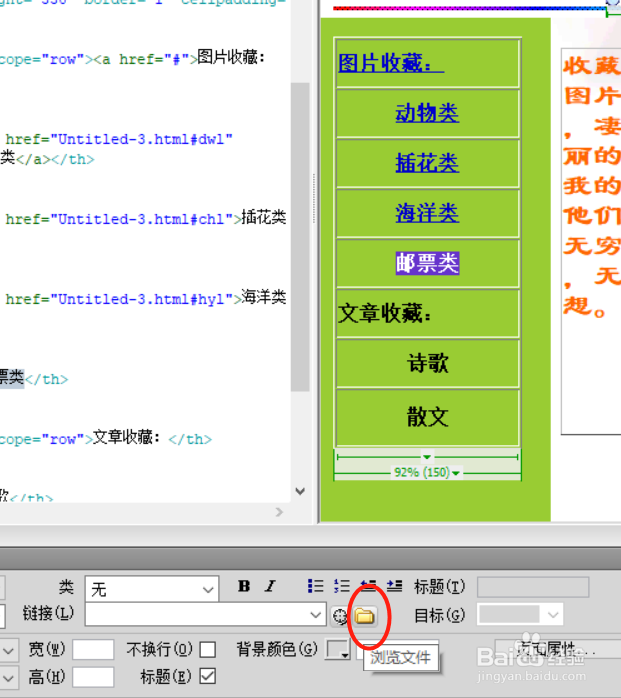Click the 标题(T) title input field
The image size is (621, 698).
pos(533,587)
